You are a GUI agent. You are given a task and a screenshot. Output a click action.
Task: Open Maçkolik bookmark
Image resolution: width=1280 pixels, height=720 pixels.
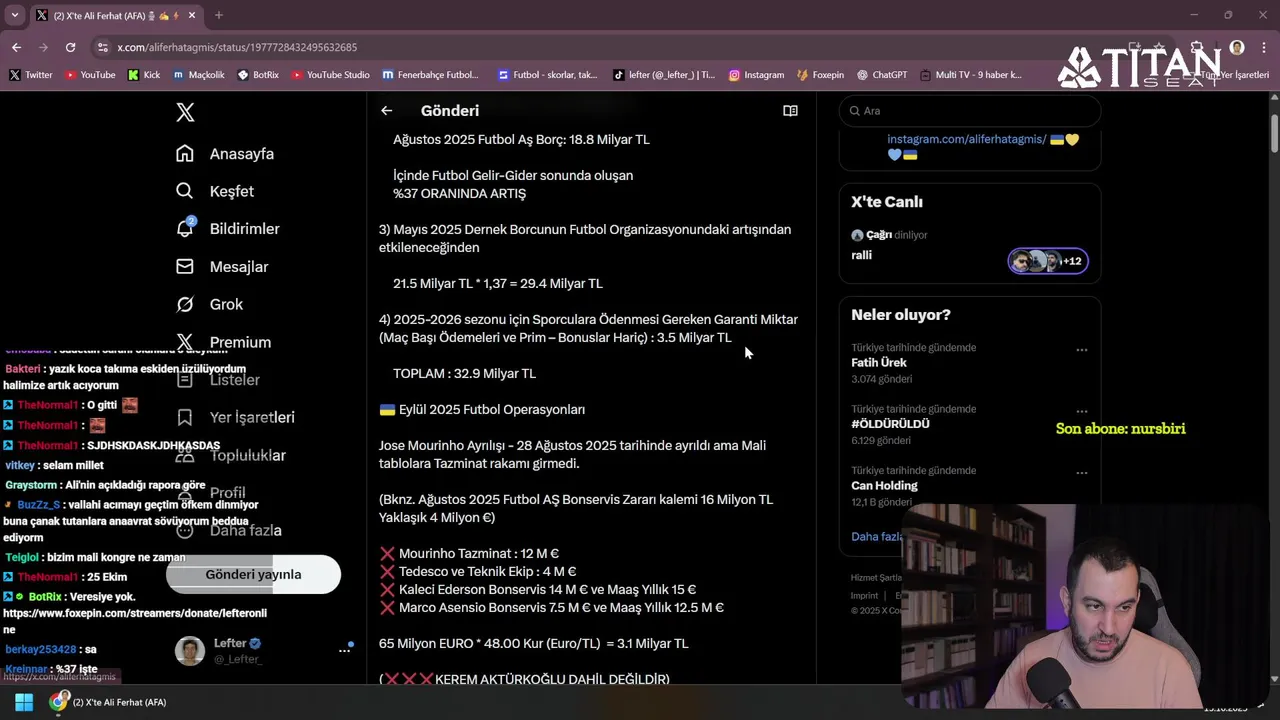199,75
